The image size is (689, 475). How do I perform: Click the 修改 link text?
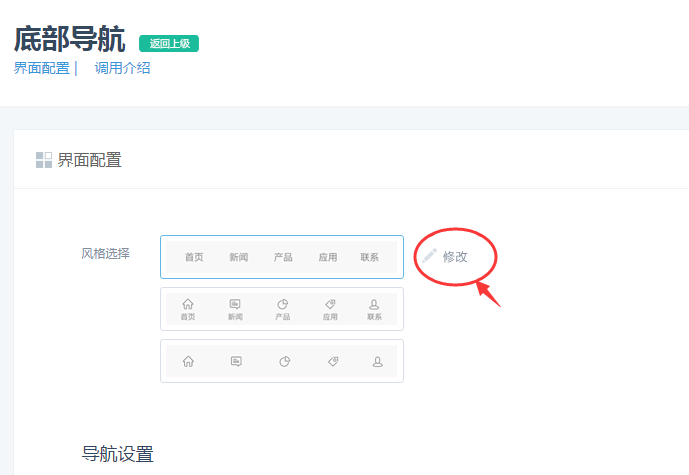click(x=455, y=257)
